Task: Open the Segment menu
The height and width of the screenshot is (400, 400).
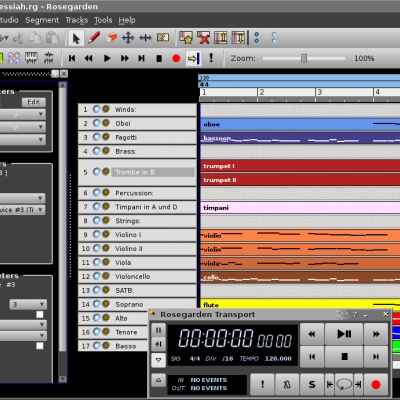Action: [x=42, y=20]
